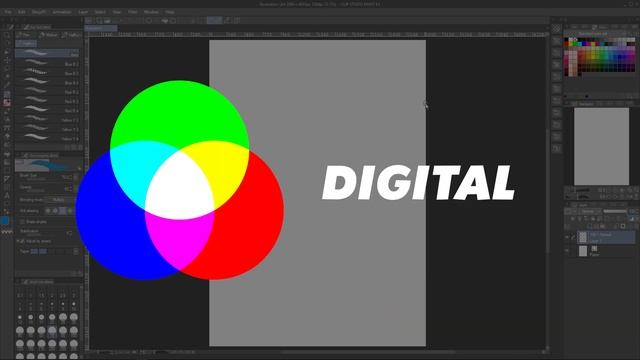
Task: Expand the Type row options
Action: point(76,251)
